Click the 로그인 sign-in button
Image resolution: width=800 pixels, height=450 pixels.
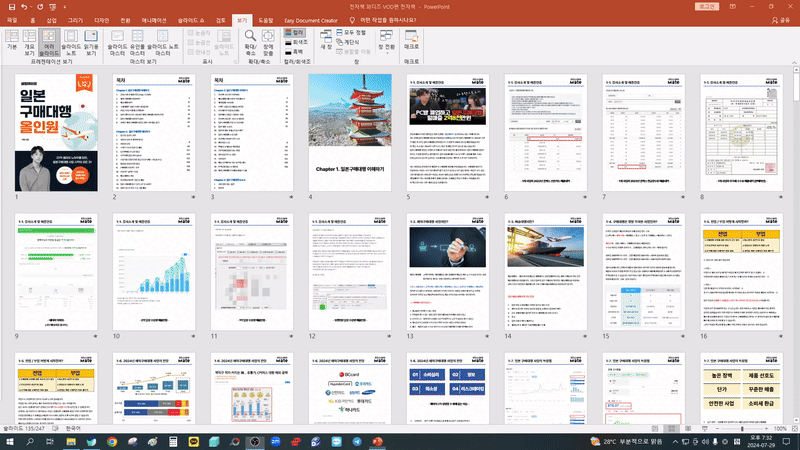[x=707, y=6]
